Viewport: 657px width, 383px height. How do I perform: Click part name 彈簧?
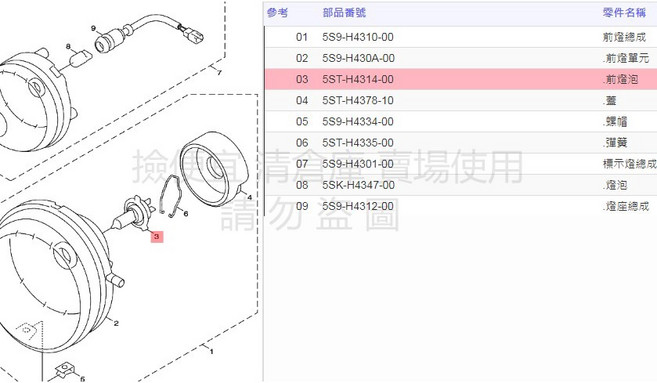[615, 142]
